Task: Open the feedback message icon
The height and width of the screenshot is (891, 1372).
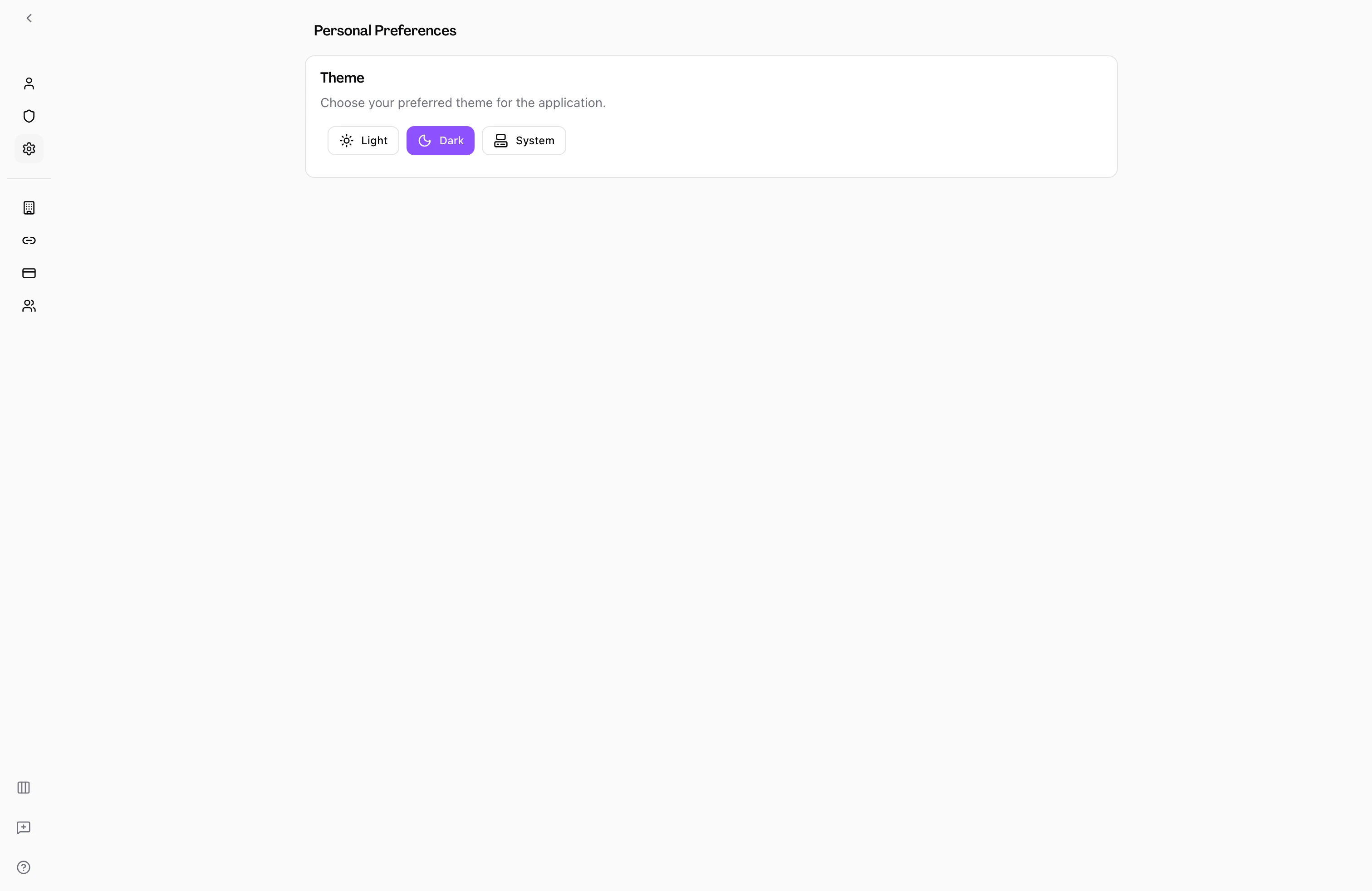Action: click(24, 827)
